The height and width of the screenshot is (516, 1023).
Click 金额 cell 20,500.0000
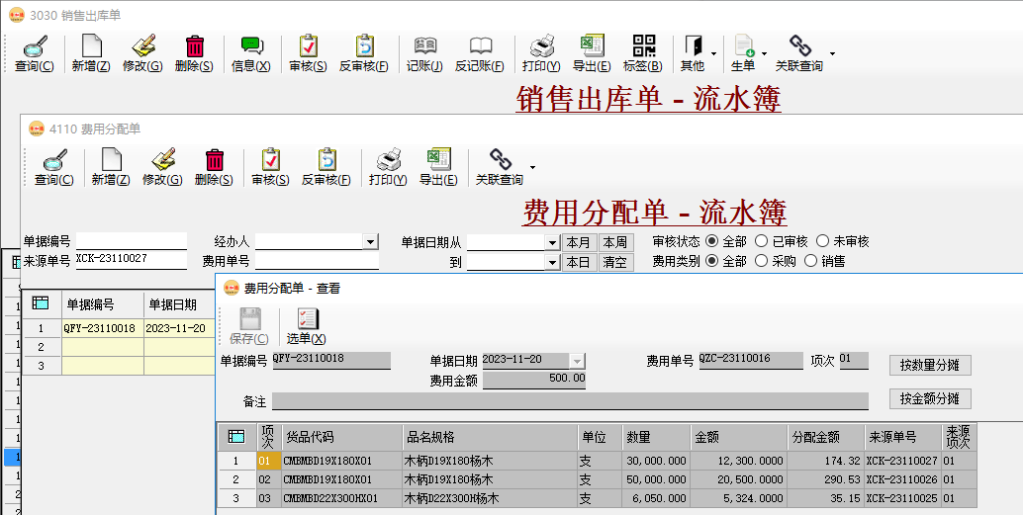pyautogui.click(x=739, y=479)
